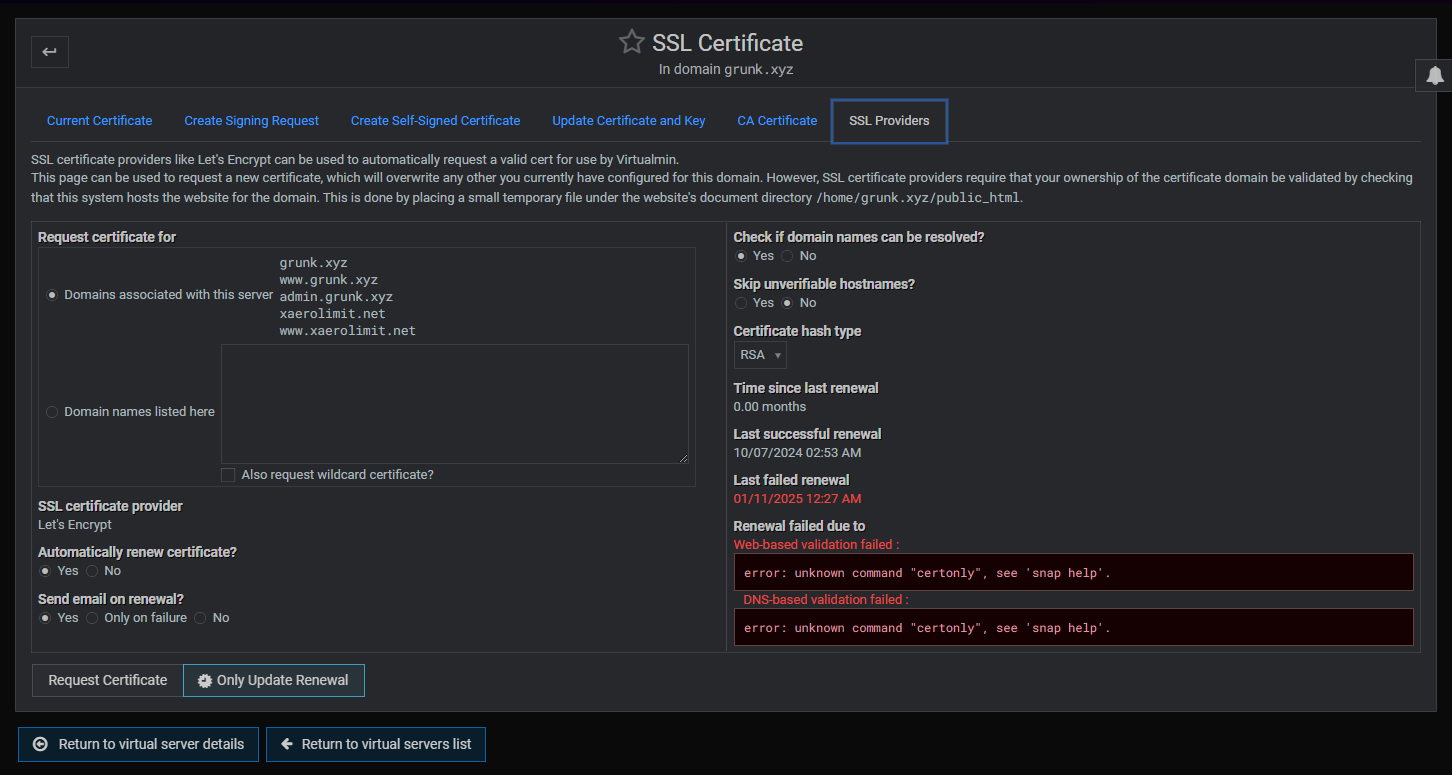Set Skip unverifiable hostnames to No
Viewport: 1452px width, 775px height.
pos(788,303)
